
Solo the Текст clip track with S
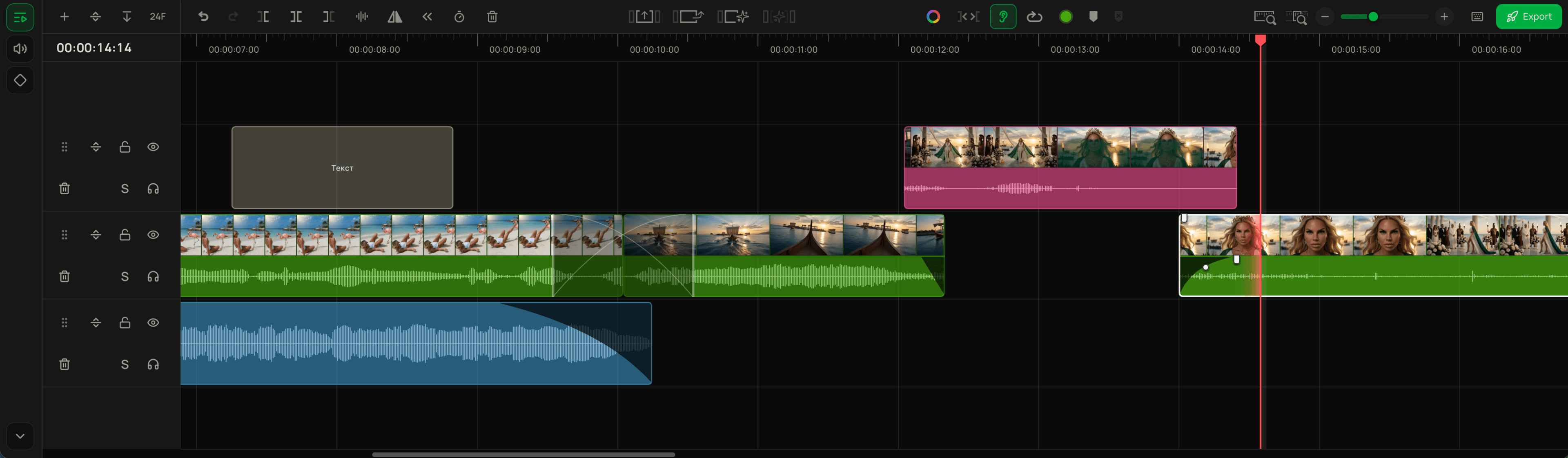[x=125, y=189]
